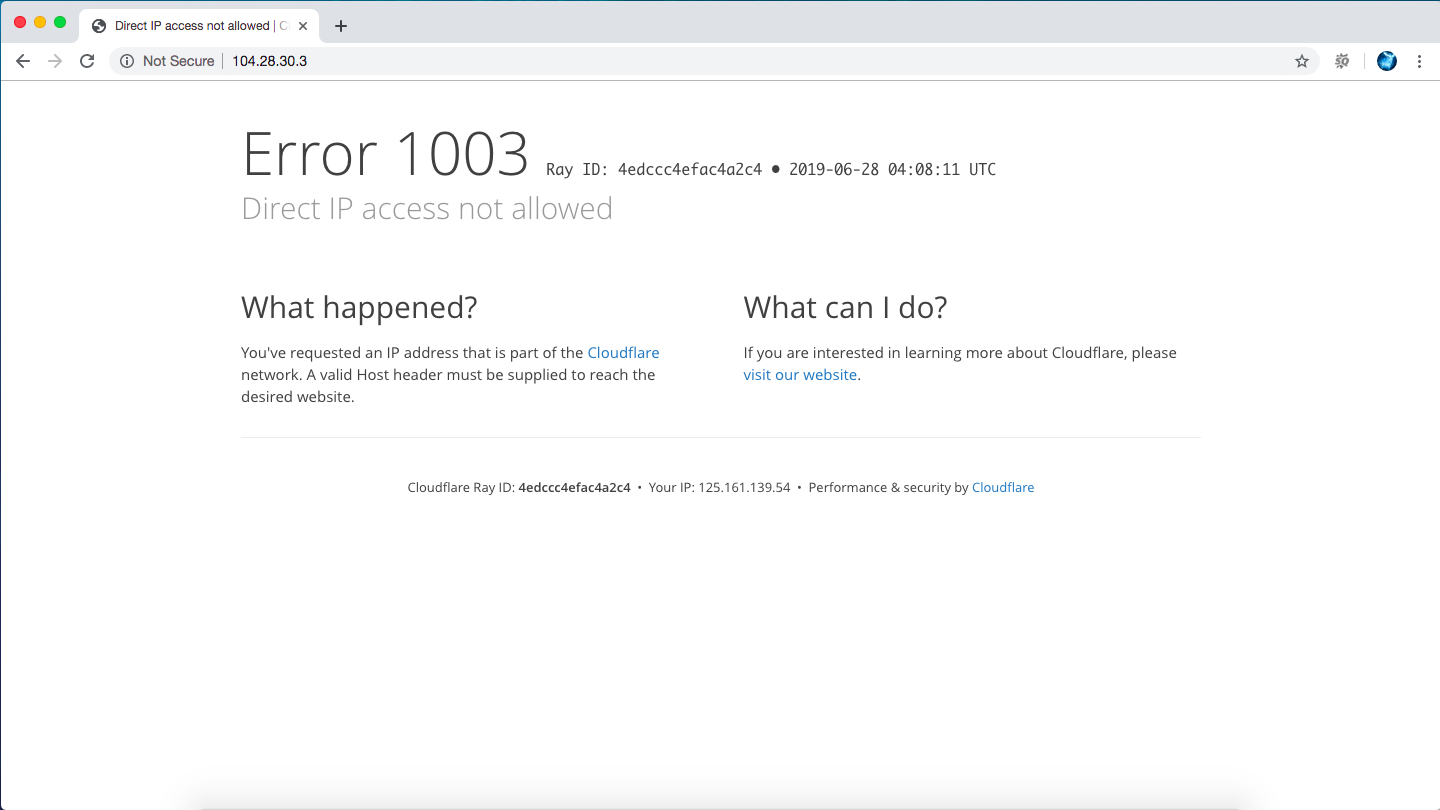This screenshot has height=810, width=1440.
Task: Select the 'Direct IP access not allowed' tab
Action: (192, 26)
